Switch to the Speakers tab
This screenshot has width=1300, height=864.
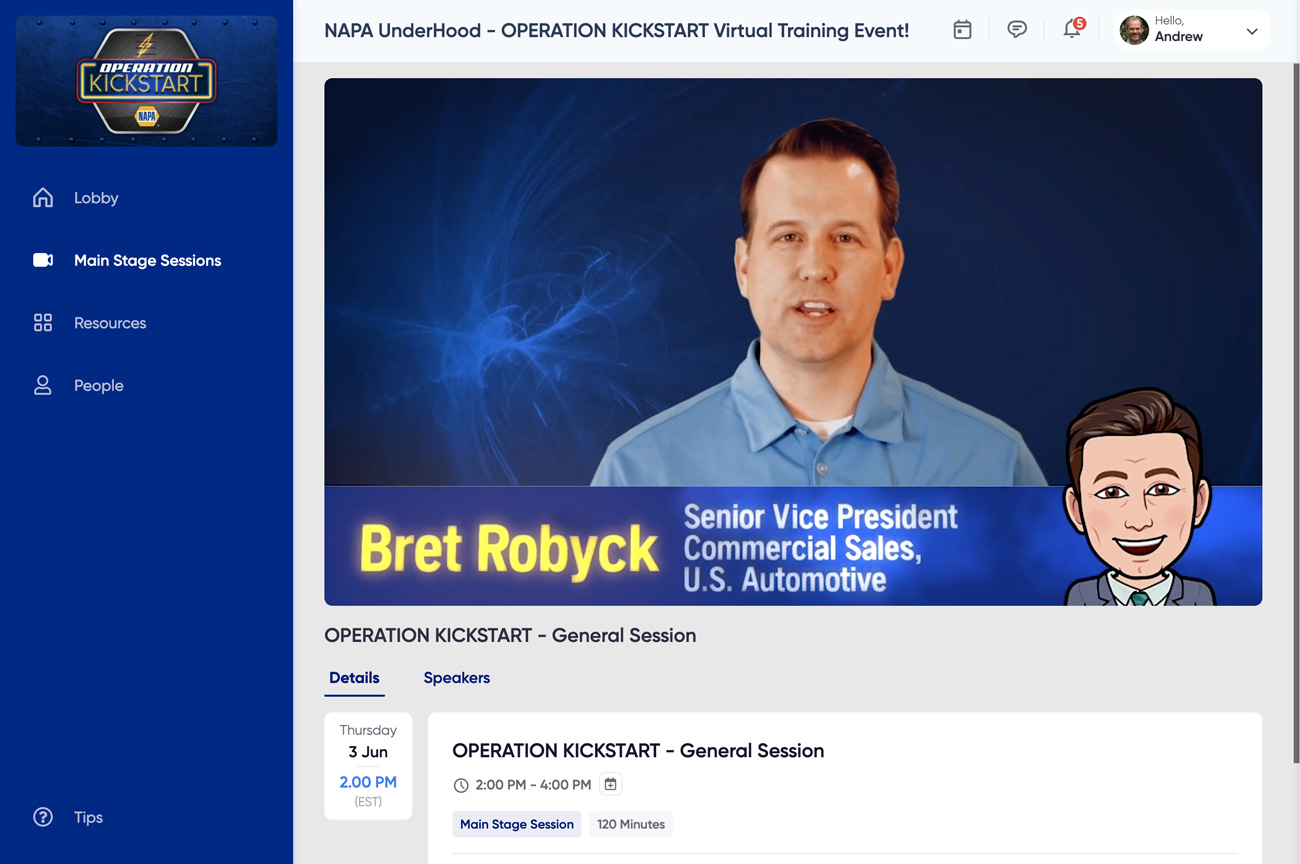pos(456,678)
